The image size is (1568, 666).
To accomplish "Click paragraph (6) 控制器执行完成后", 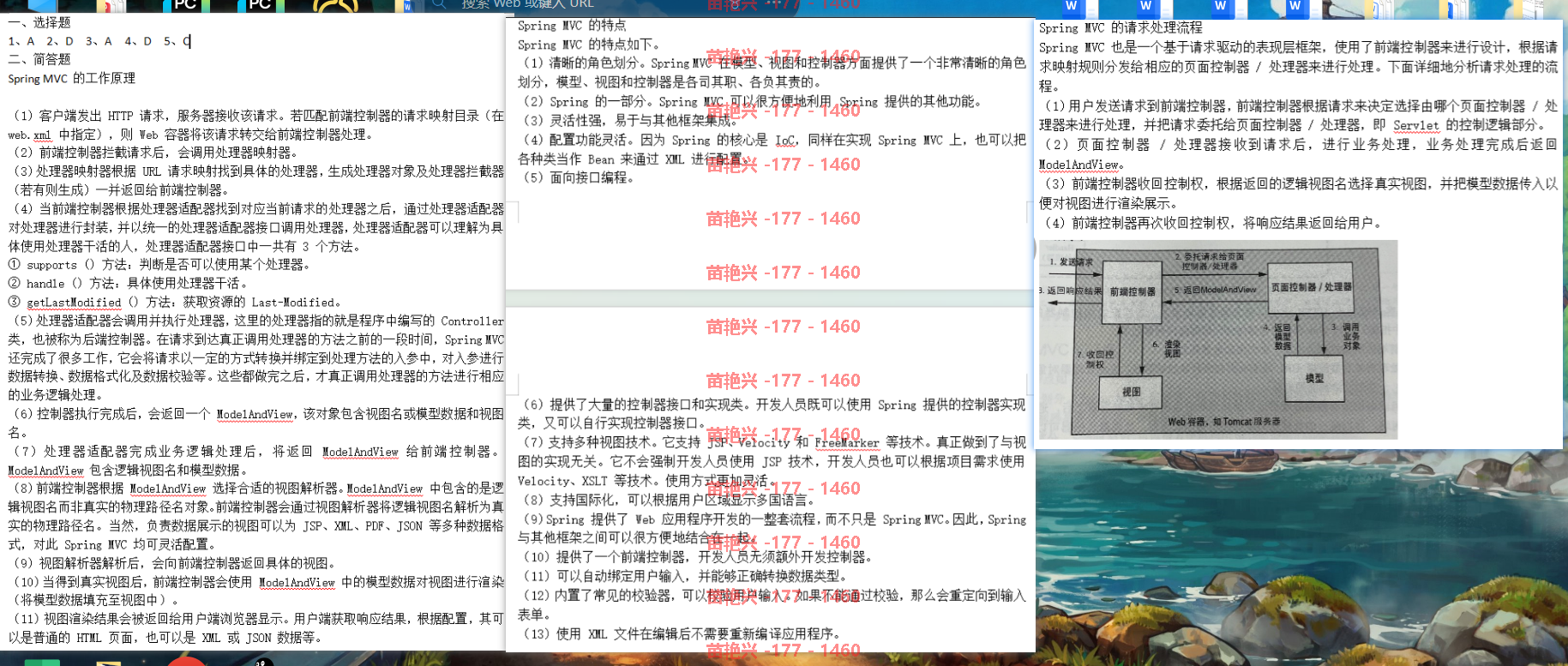I will [256, 423].
